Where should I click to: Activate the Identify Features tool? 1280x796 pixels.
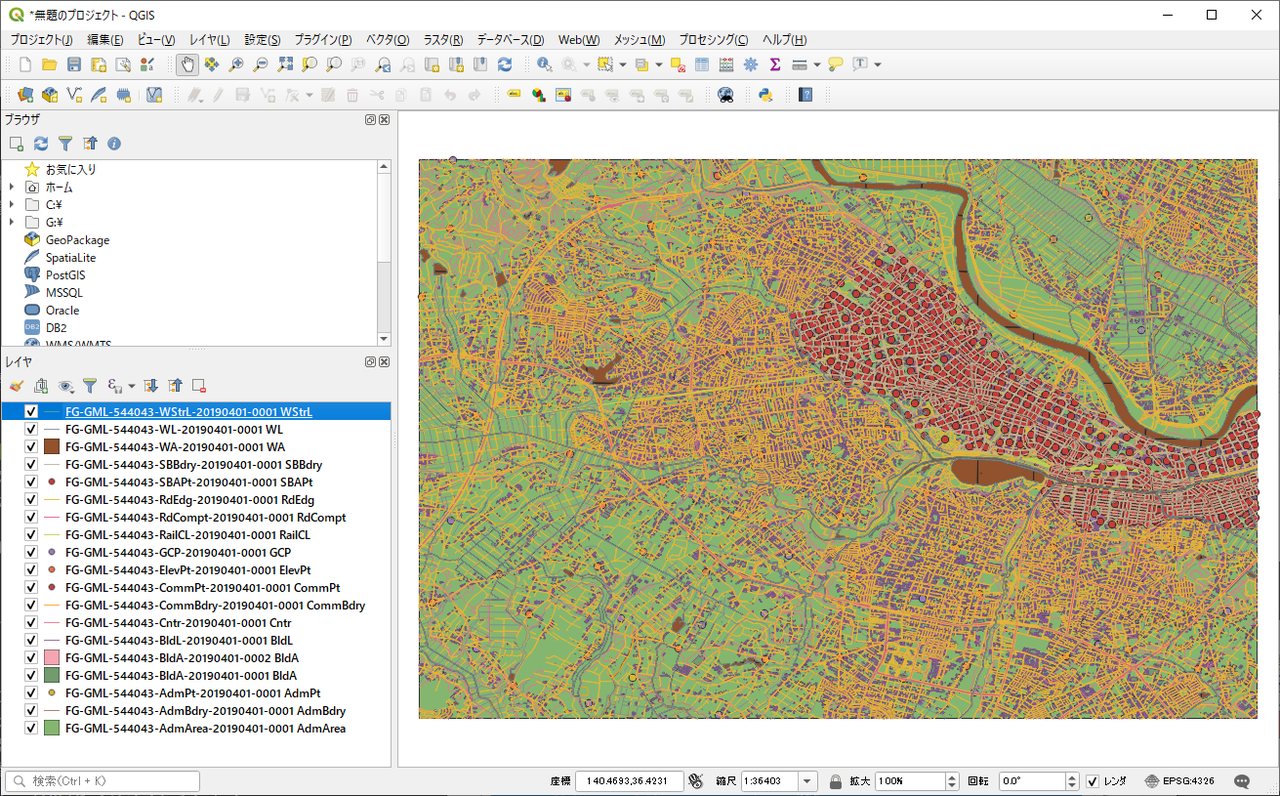tap(544, 65)
